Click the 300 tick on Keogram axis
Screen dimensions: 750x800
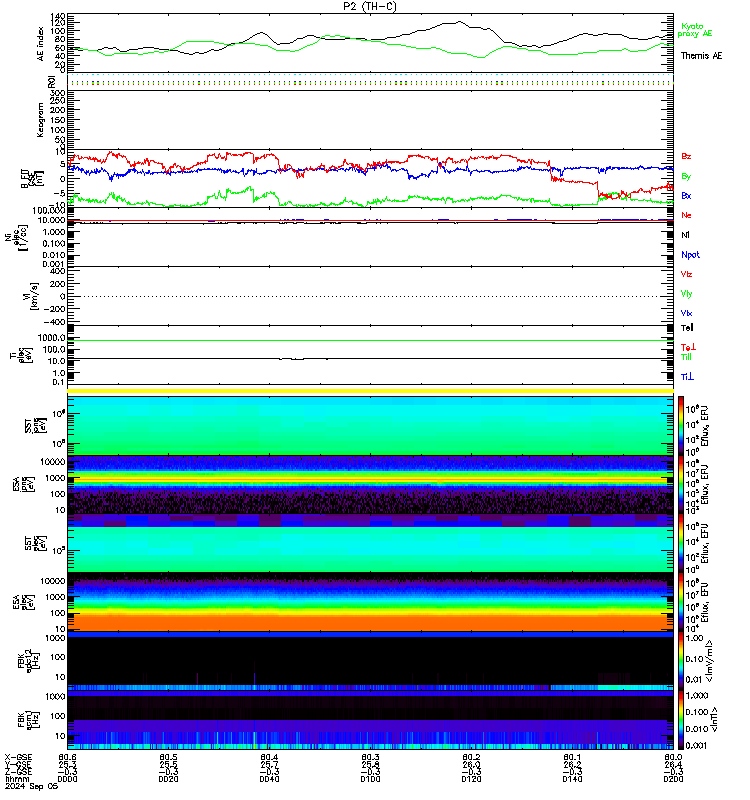coord(58,93)
